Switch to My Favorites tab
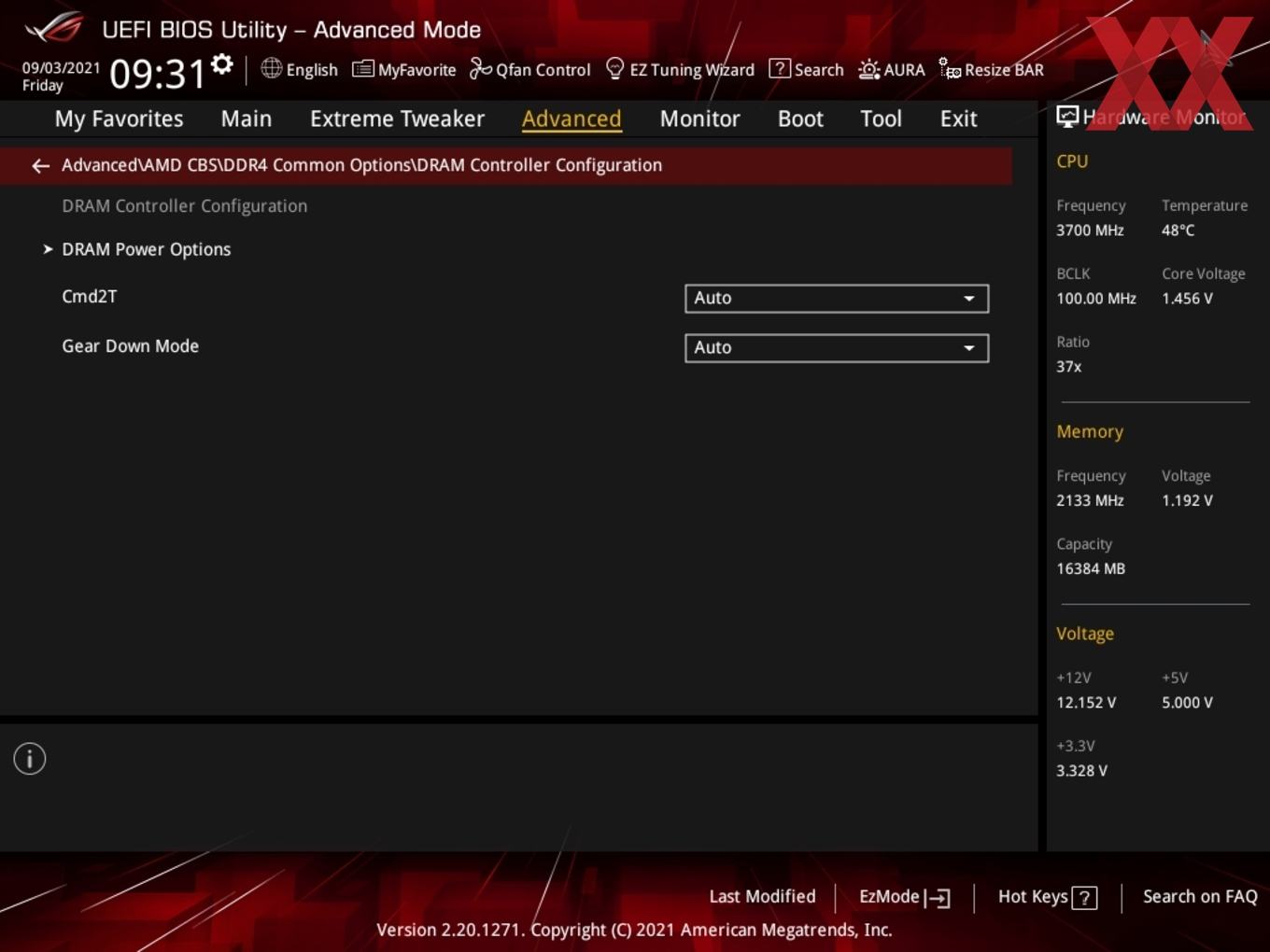This screenshot has height=952, width=1270. [x=119, y=119]
